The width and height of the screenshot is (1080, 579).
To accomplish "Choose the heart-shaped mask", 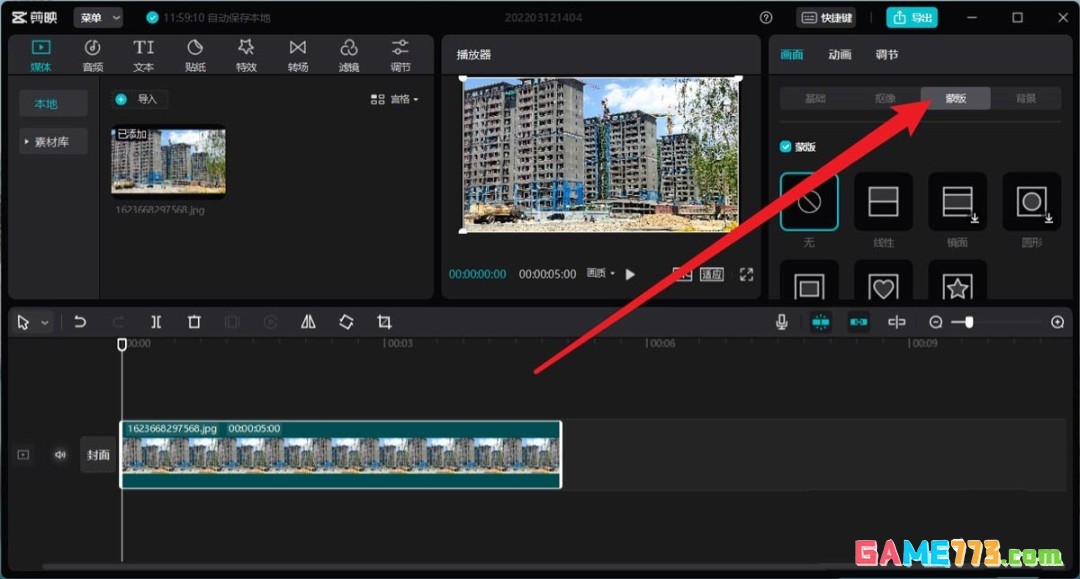I will click(883, 287).
